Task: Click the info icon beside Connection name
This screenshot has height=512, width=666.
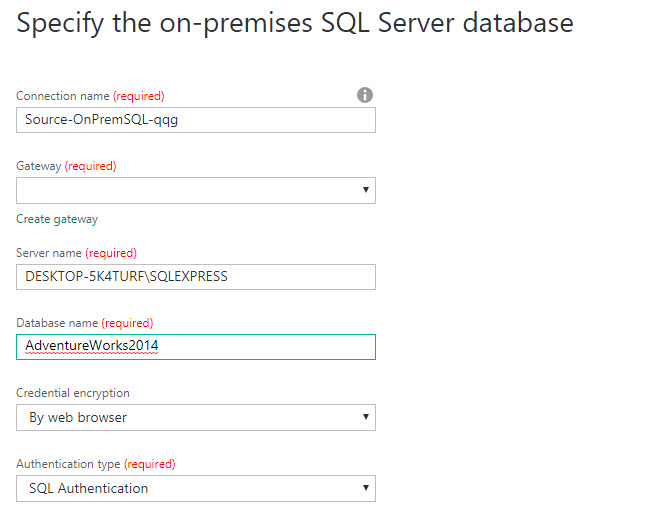Action: click(x=365, y=95)
